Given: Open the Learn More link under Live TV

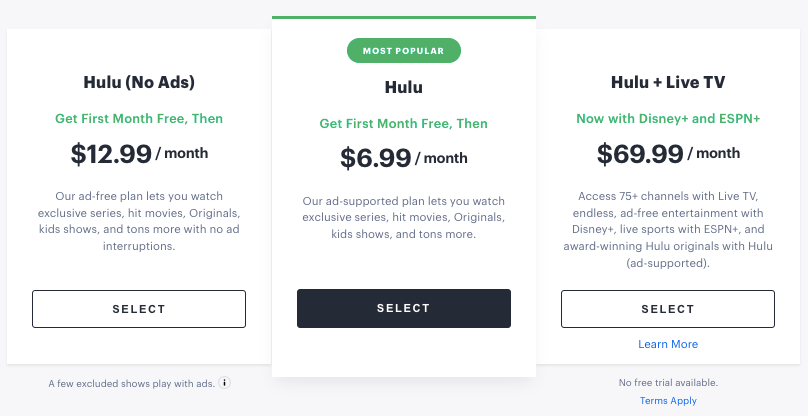Looking at the screenshot, I should tap(668, 344).
